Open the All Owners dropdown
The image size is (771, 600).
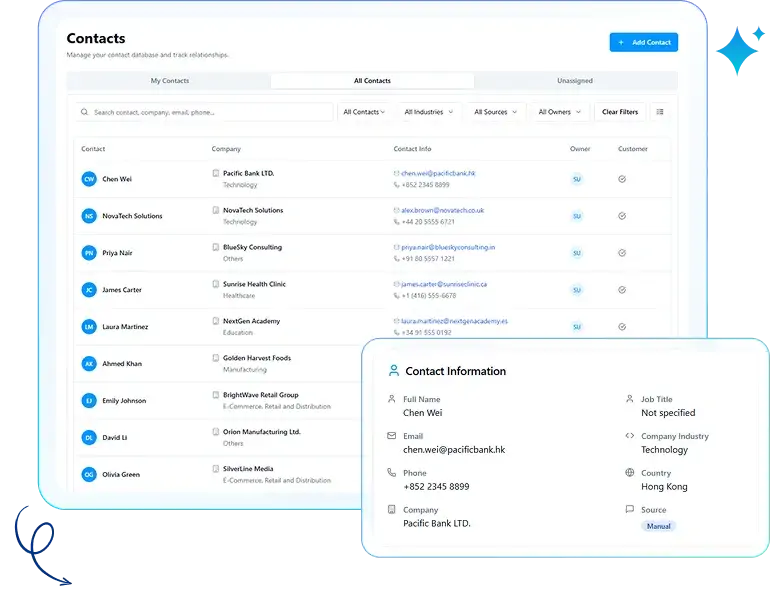[558, 112]
